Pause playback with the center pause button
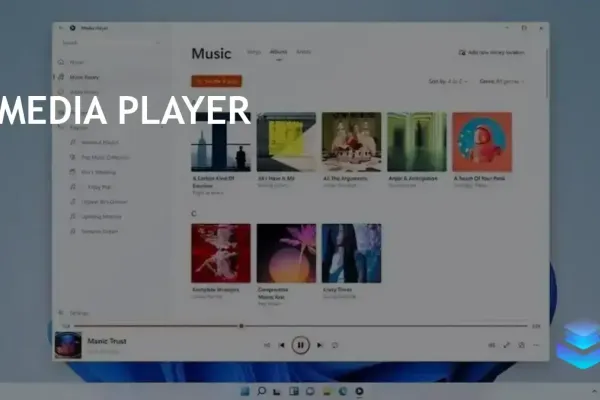Image resolution: width=600 pixels, height=400 pixels. [x=300, y=345]
